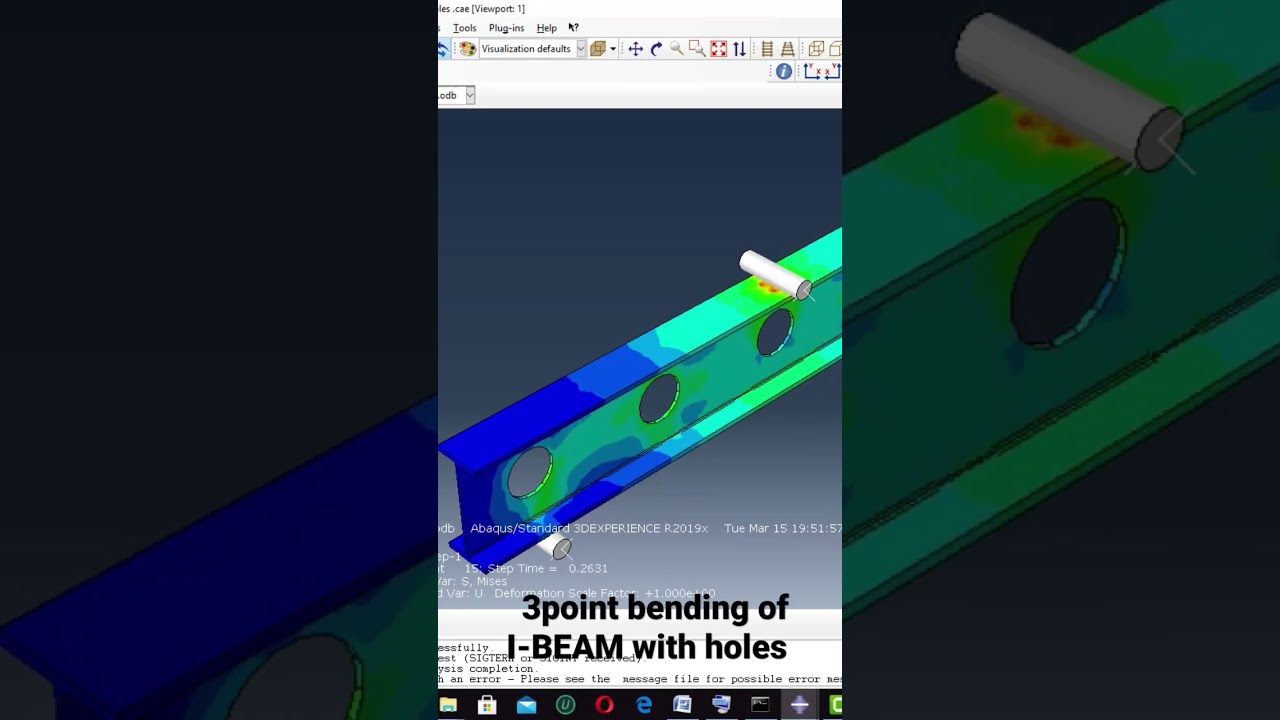Launch Microsoft Edge from the taskbar
This screenshot has width=1280, height=720.
tap(643, 705)
